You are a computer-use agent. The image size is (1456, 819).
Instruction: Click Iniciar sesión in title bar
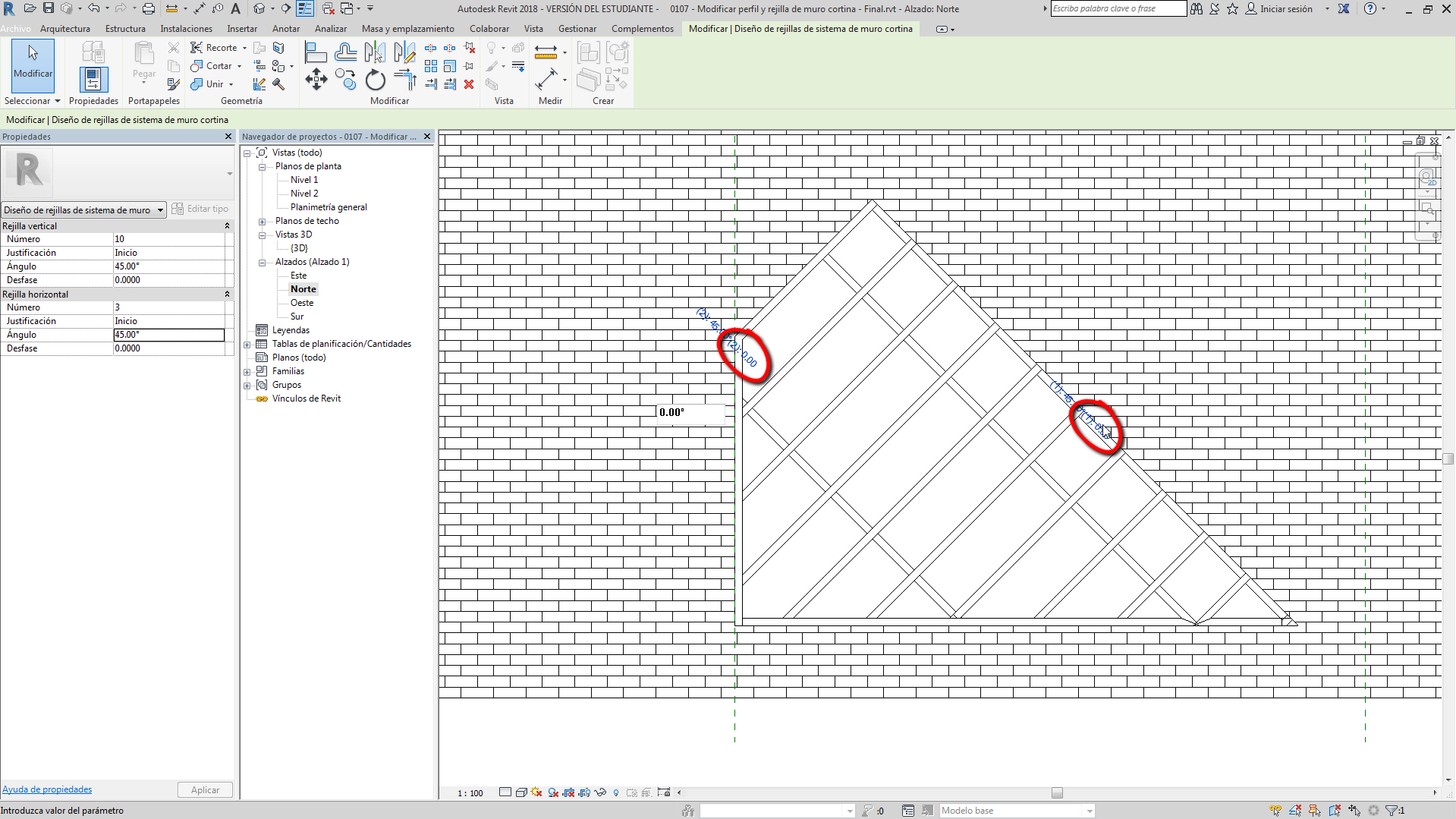tap(1286, 8)
